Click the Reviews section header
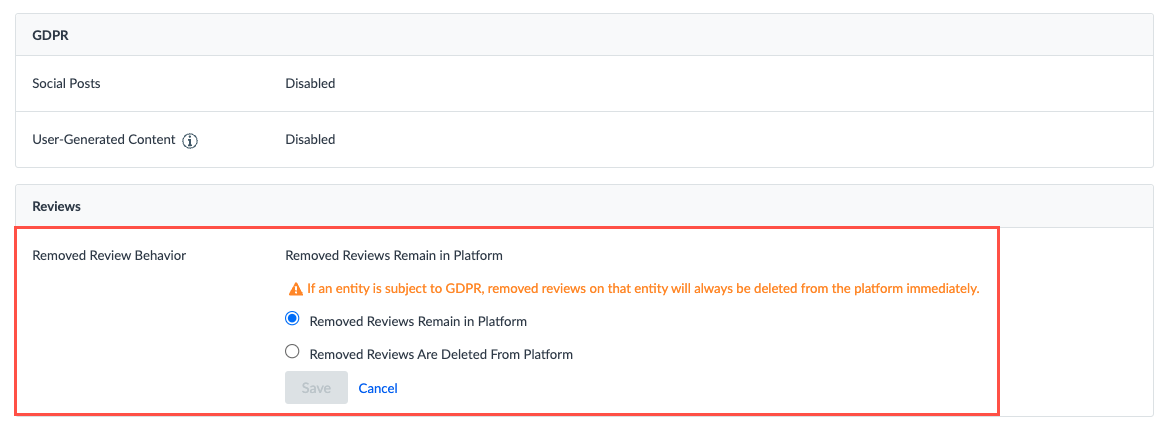The height and width of the screenshot is (428, 1173). pyautogui.click(x=56, y=206)
